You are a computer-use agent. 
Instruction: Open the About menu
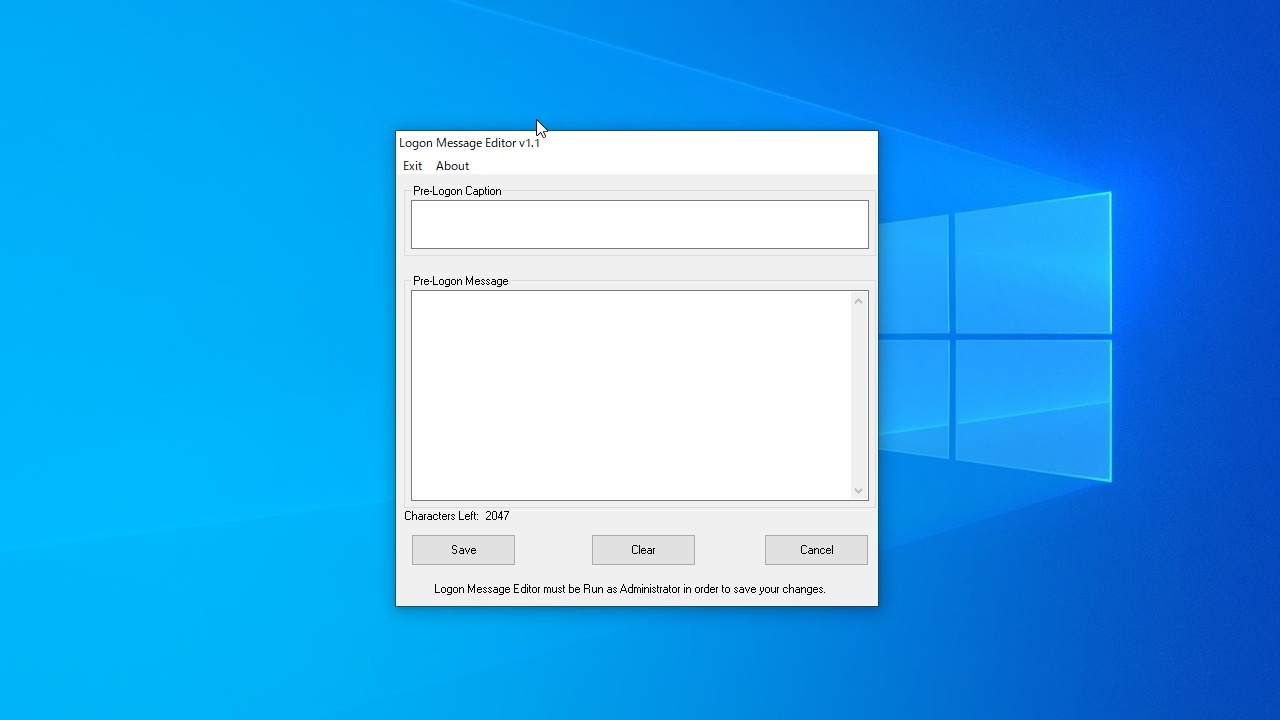click(452, 166)
